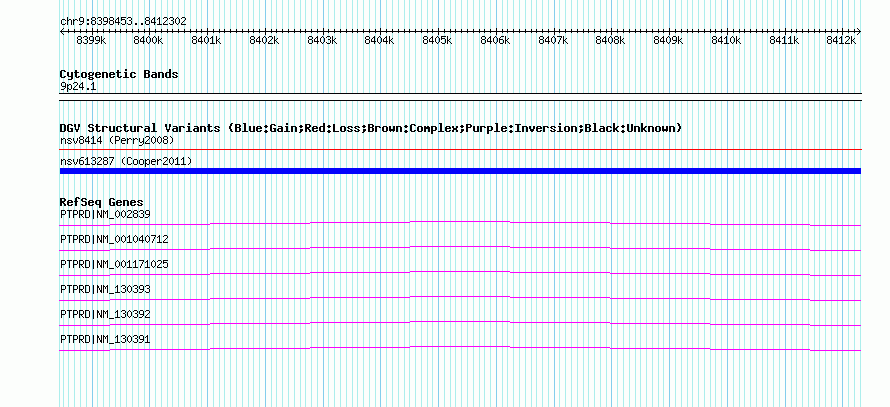Screen dimensions: 890x407
Task: Click the 8403k ruler tick label
Action: (322, 40)
